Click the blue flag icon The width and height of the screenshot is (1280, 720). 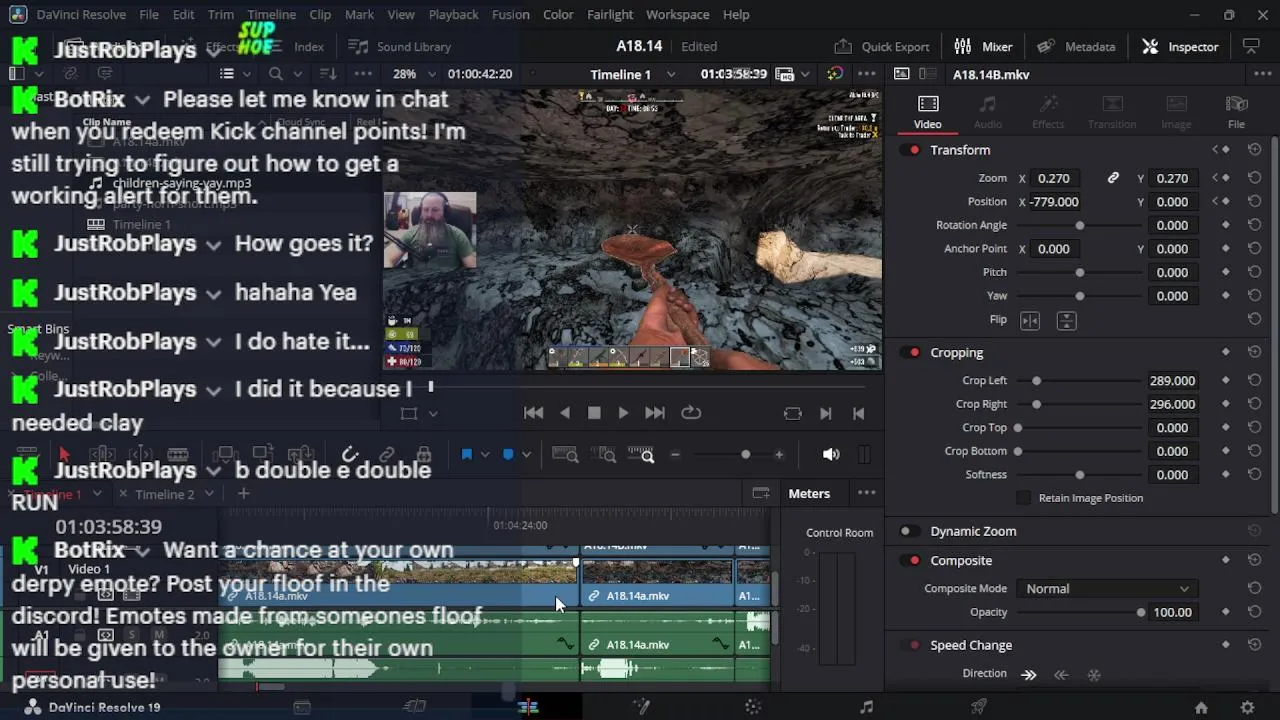[x=466, y=455]
